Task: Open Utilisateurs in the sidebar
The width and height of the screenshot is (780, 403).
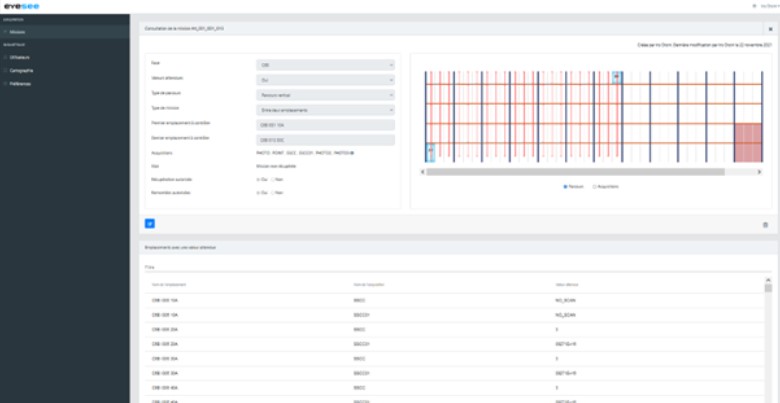Action: point(65,57)
